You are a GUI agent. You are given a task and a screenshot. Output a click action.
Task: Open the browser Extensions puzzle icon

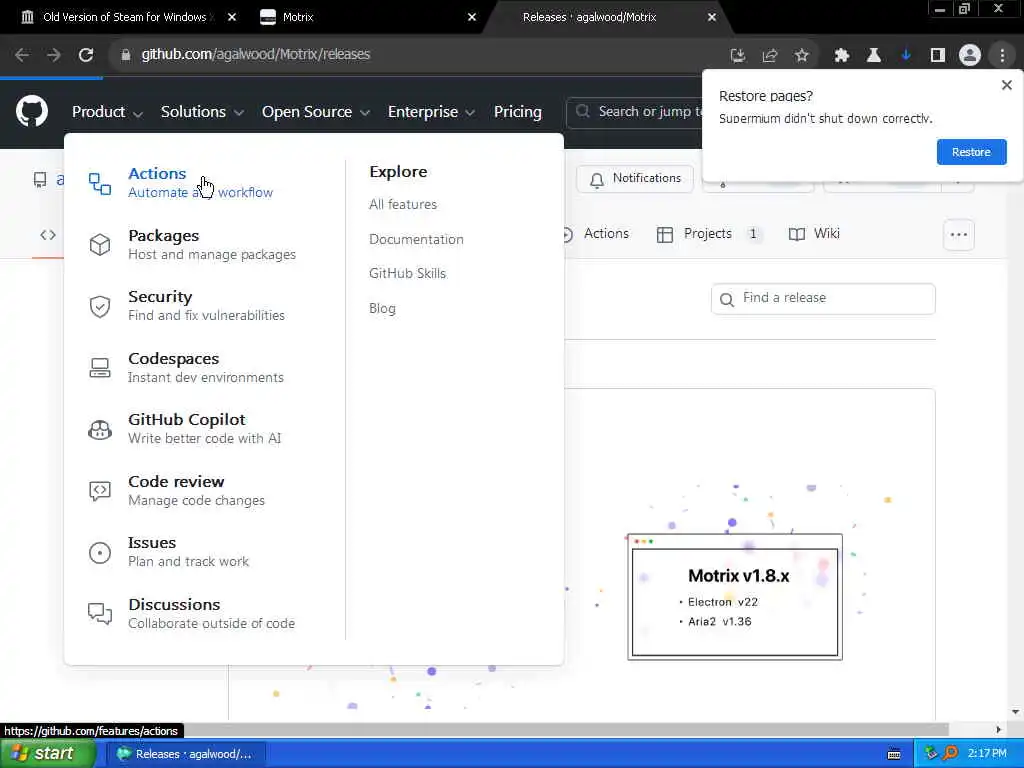pos(841,56)
